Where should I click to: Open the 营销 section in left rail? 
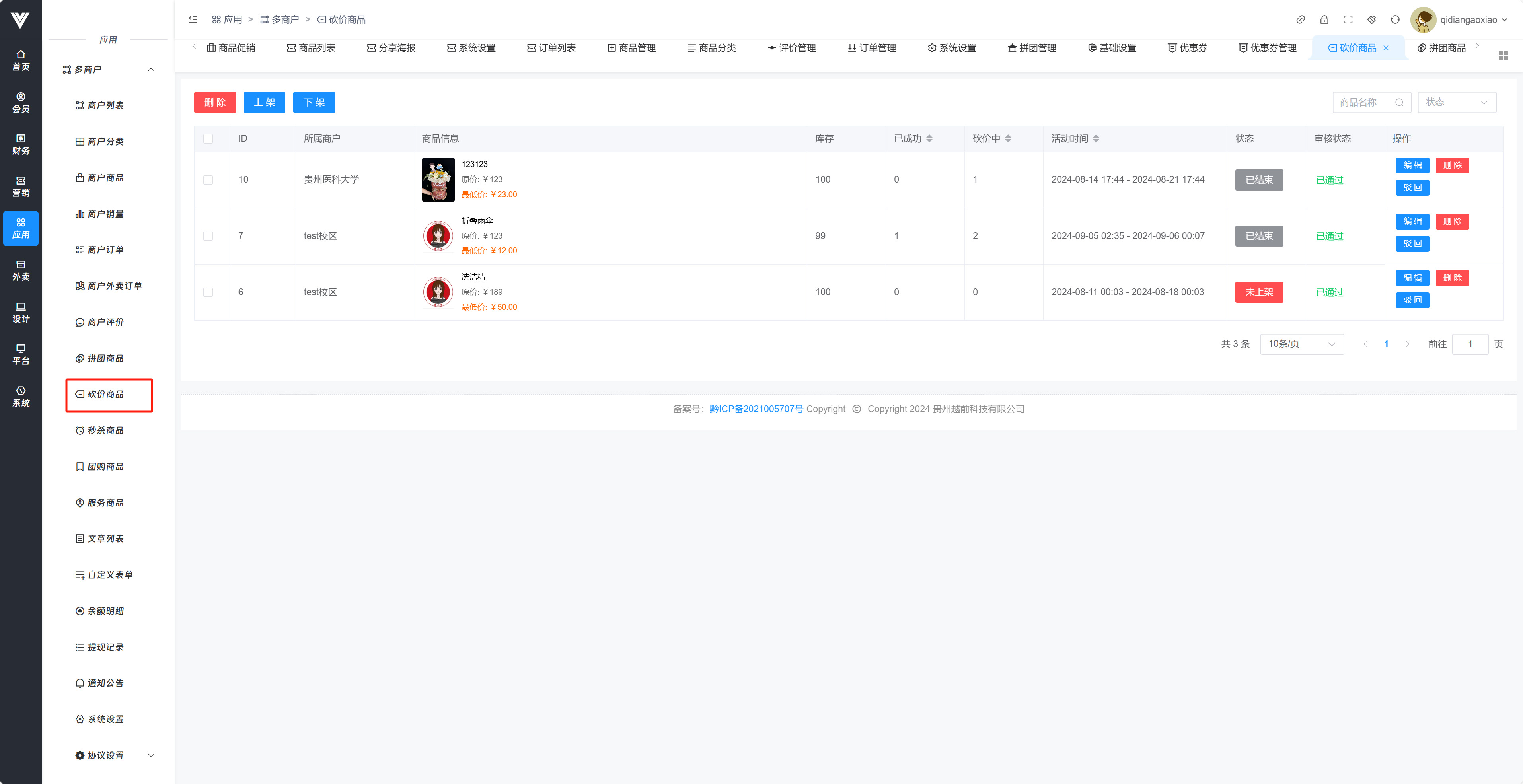(21, 186)
